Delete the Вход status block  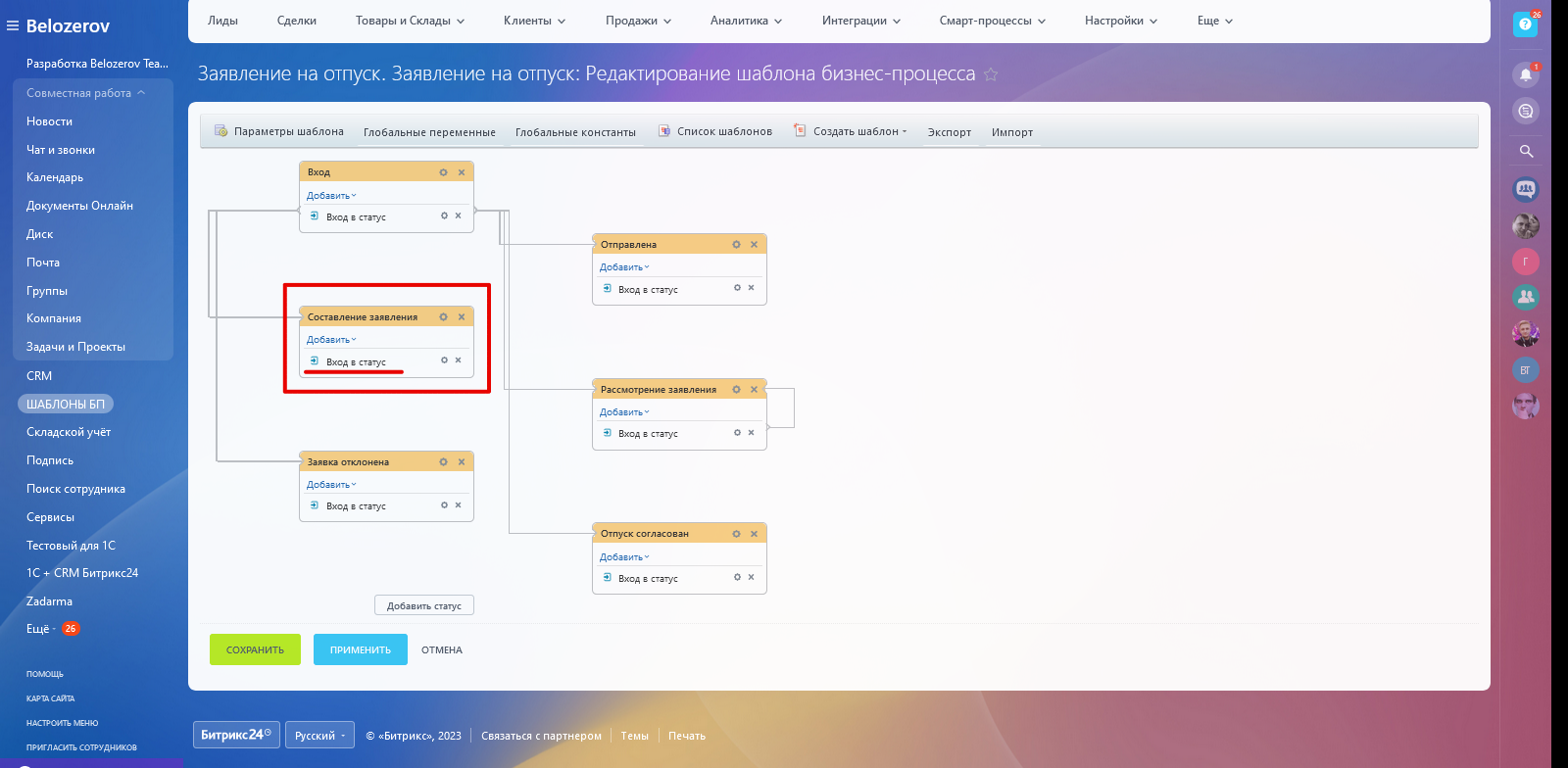click(462, 172)
